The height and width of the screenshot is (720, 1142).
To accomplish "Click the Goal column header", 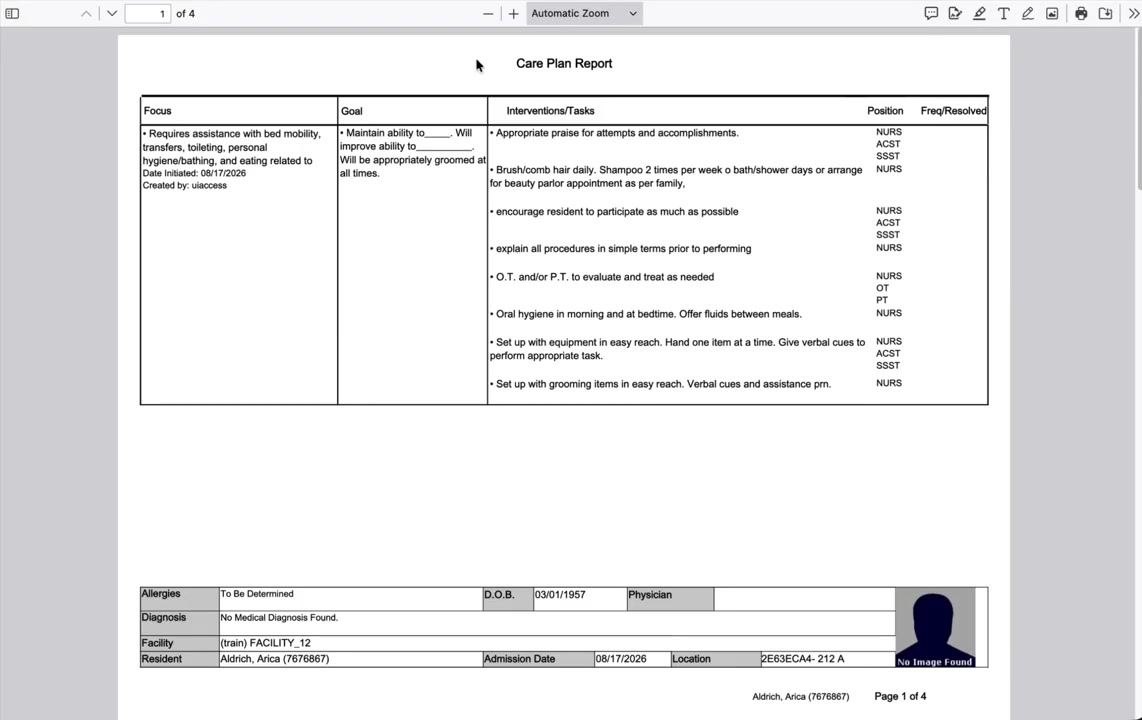I will pyautogui.click(x=352, y=111).
